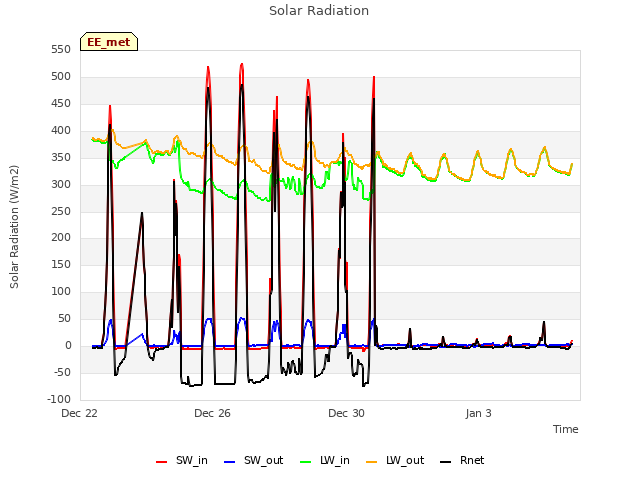The width and height of the screenshot is (640, 480).
Task: Click the Dec 26 x-axis tick label
Action: point(212,413)
